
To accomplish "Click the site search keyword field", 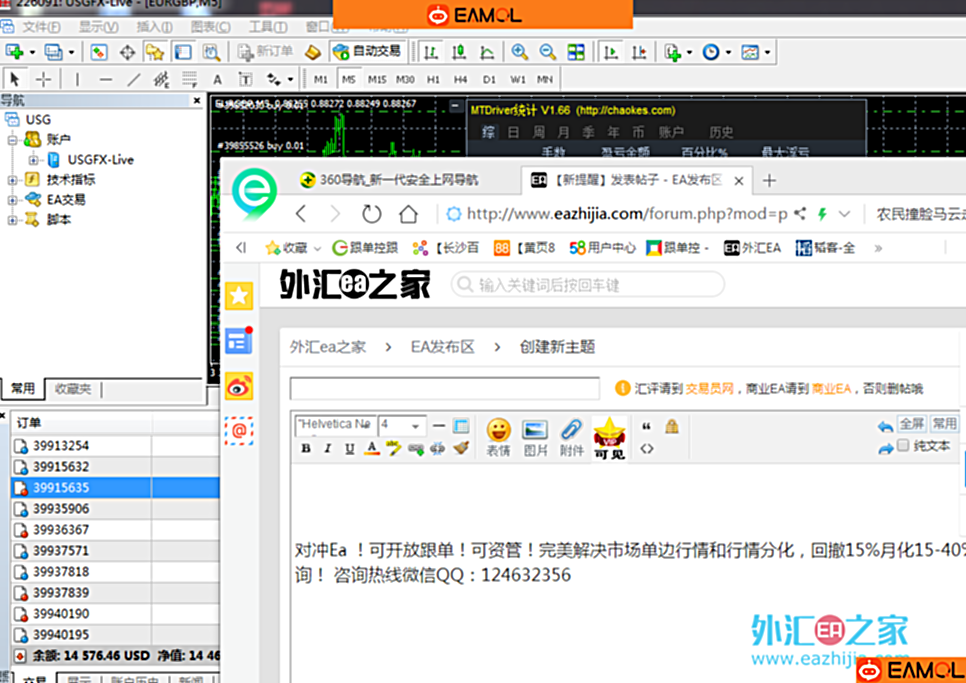I will [588, 285].
